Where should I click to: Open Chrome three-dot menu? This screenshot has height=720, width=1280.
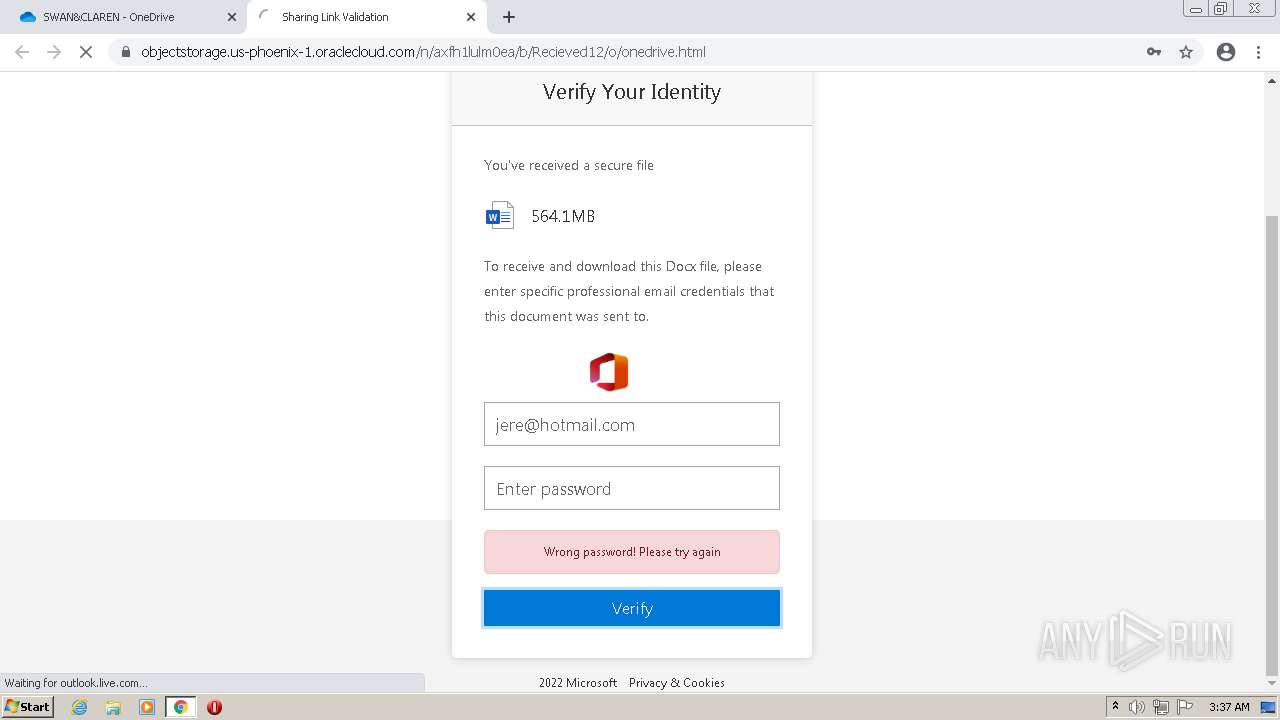coord(1258,52)
